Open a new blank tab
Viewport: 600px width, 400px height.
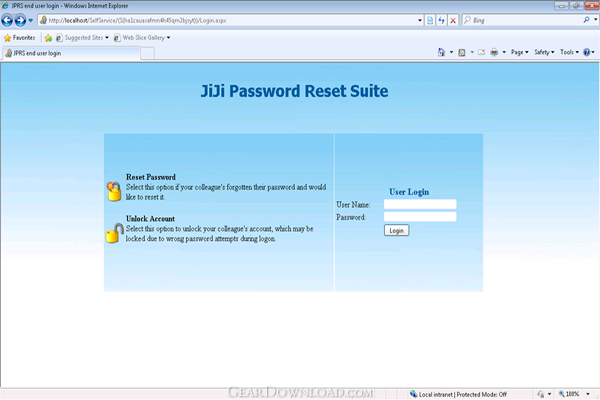point(147,53)
